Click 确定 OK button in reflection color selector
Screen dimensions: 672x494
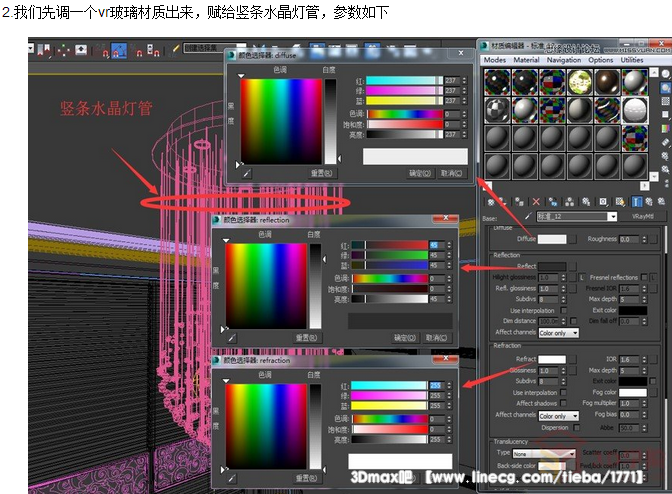pos(405,338)
